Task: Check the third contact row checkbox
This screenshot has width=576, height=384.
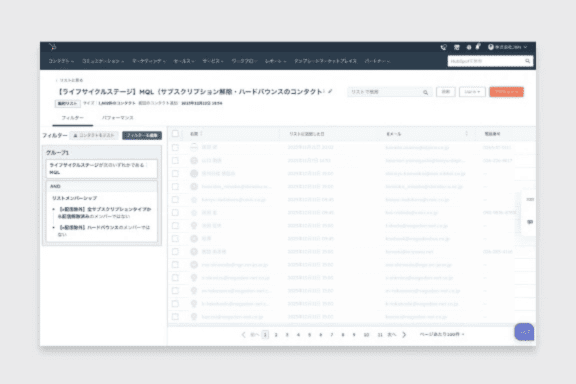Action: pos(175,173)
